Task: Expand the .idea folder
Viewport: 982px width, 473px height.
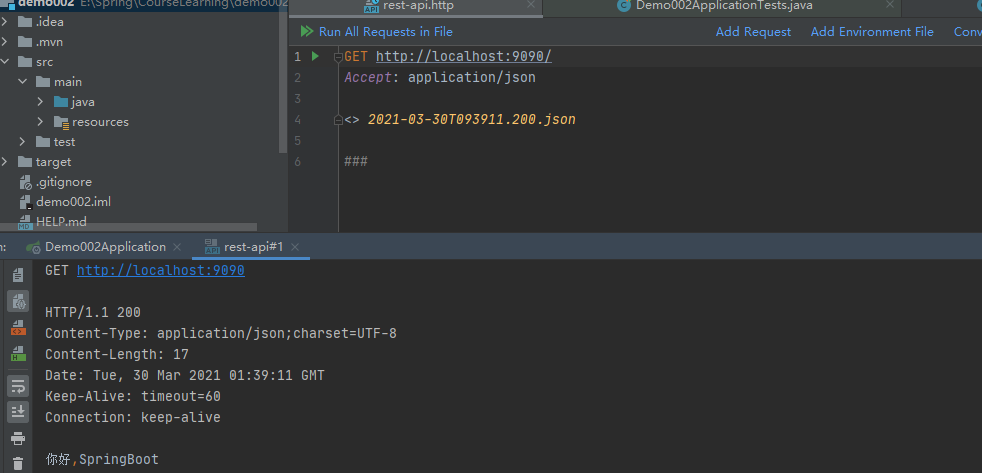Action: [6, 22]
